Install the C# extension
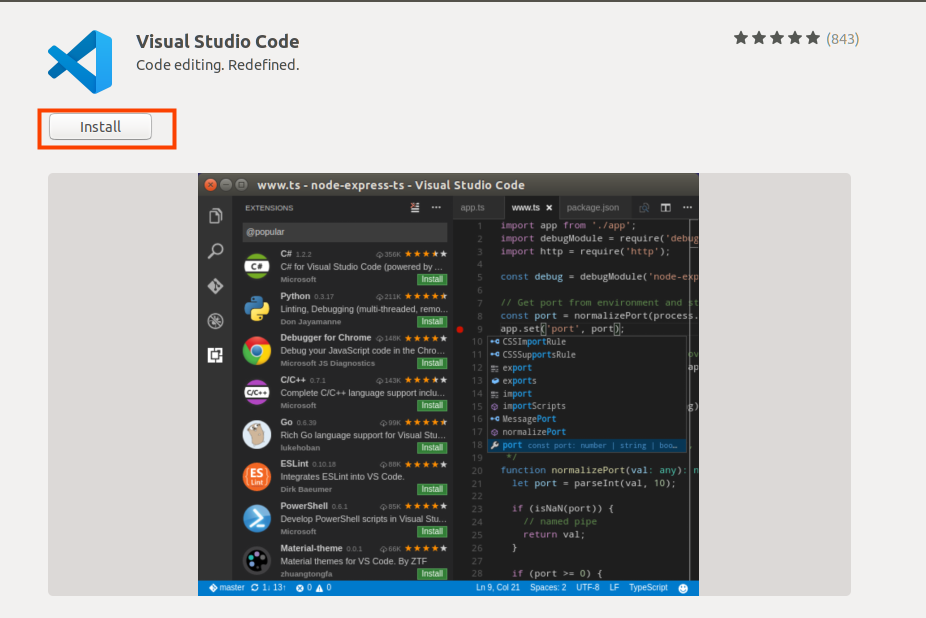Screen dimensions: 926x618 point(432,280)
